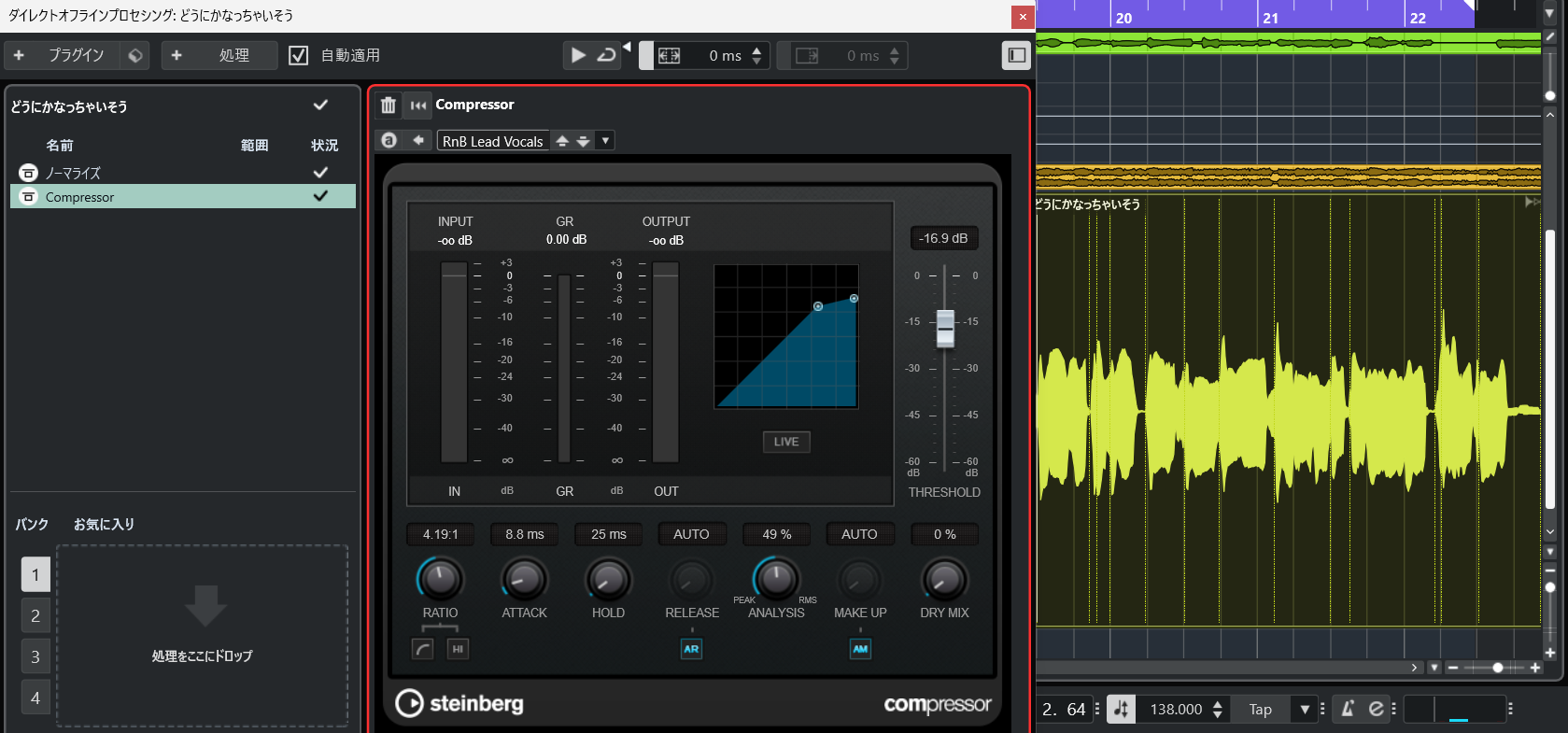Toggle the soft knee curve button

tap(423, 649)
